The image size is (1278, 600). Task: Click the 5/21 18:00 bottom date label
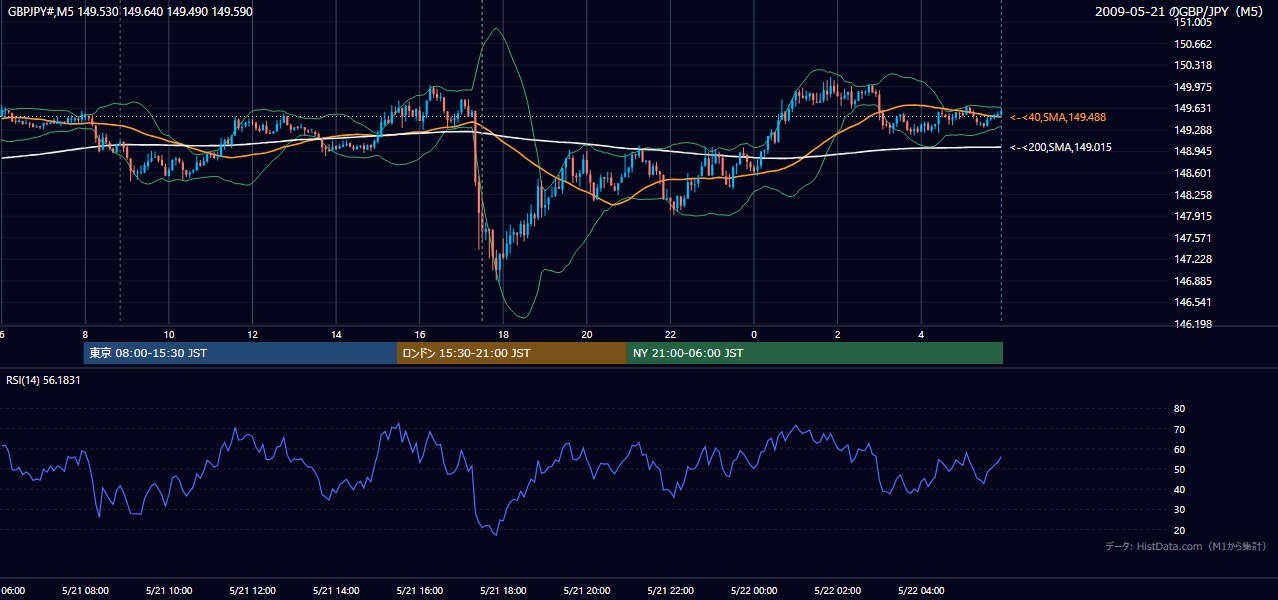503,591
